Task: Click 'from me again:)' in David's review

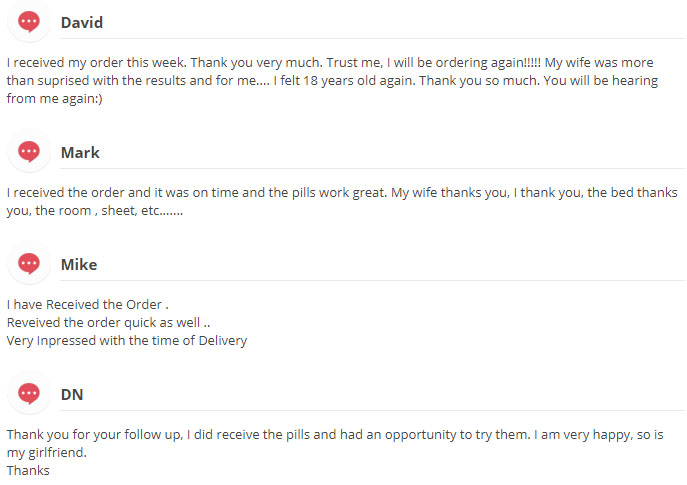Action: (54, 99)
